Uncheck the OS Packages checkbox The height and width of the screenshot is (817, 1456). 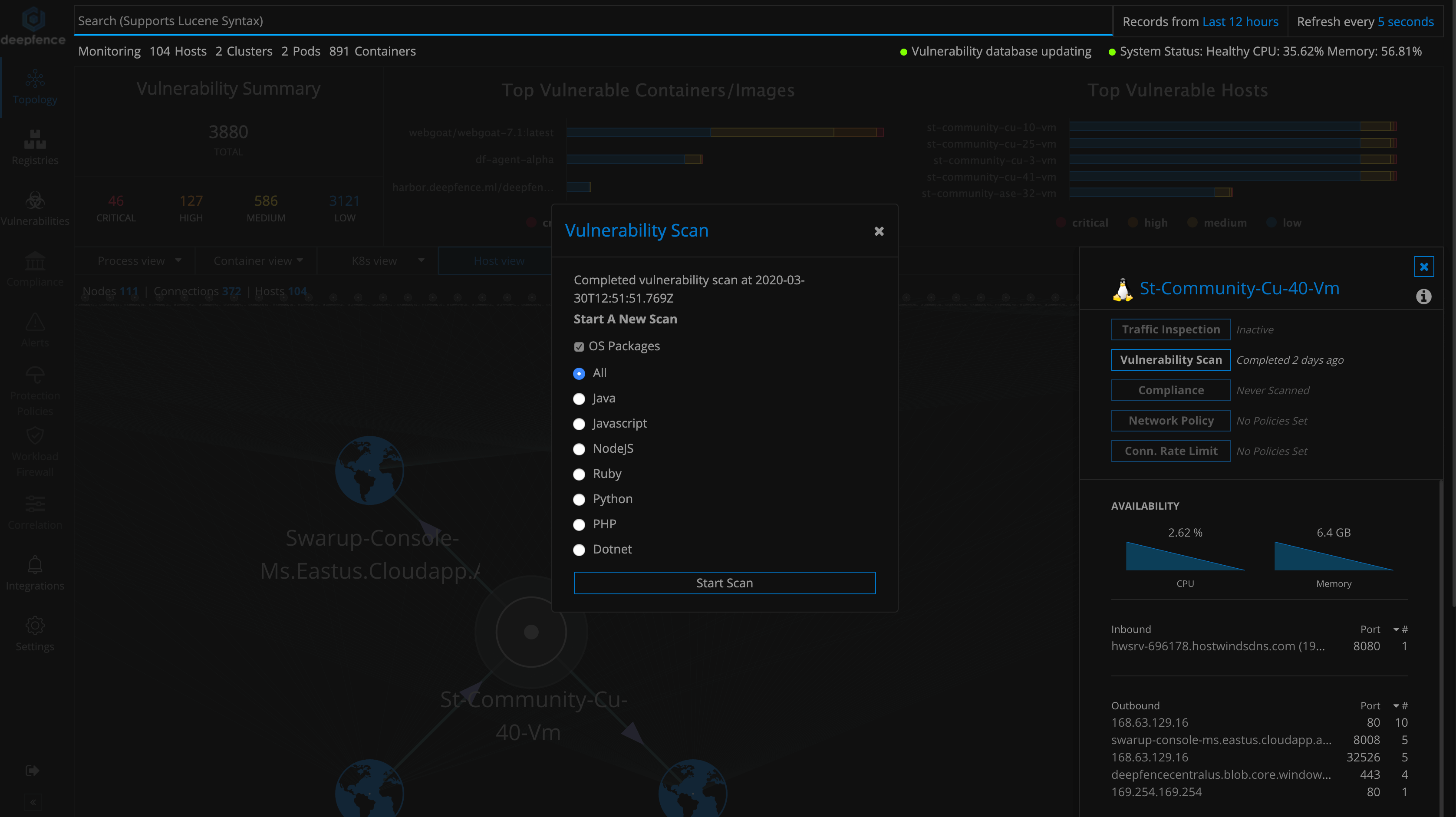pos(579,346)
